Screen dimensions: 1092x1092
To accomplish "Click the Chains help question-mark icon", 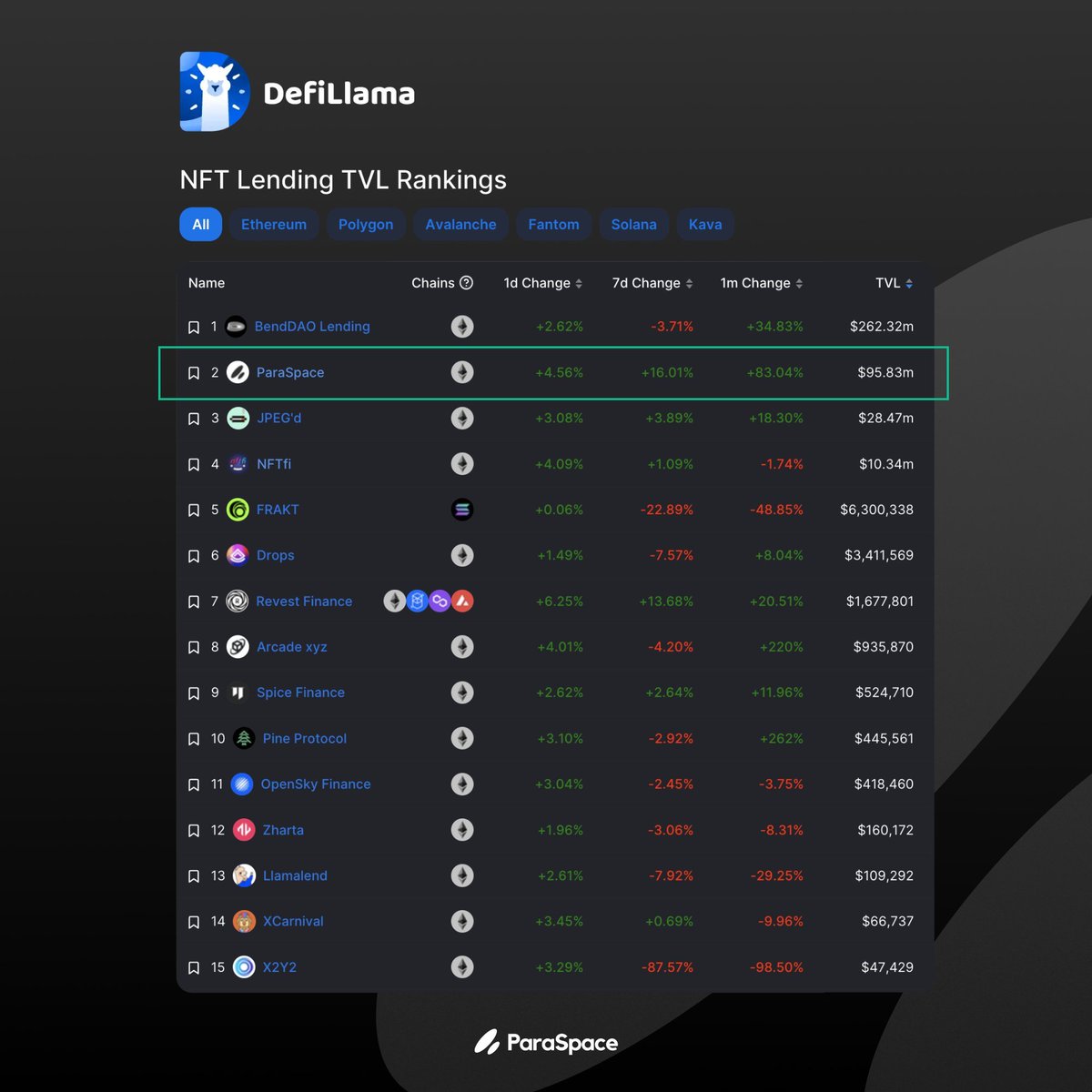I will (466, 283).
